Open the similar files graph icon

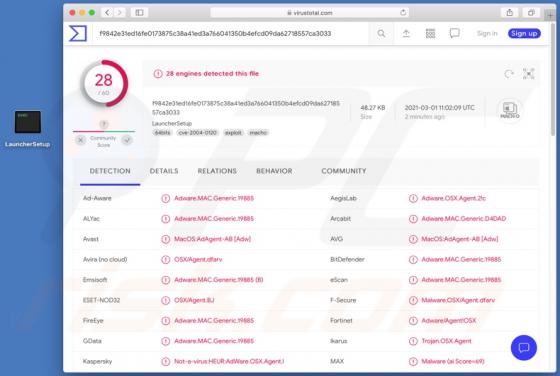pyautogui.click(x=529, y=74)
